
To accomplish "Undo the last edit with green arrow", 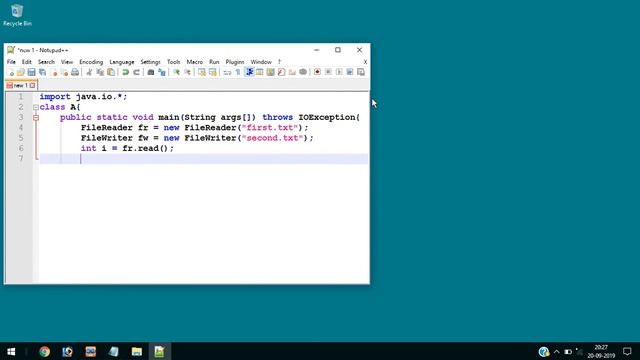I will pos(125,72).
